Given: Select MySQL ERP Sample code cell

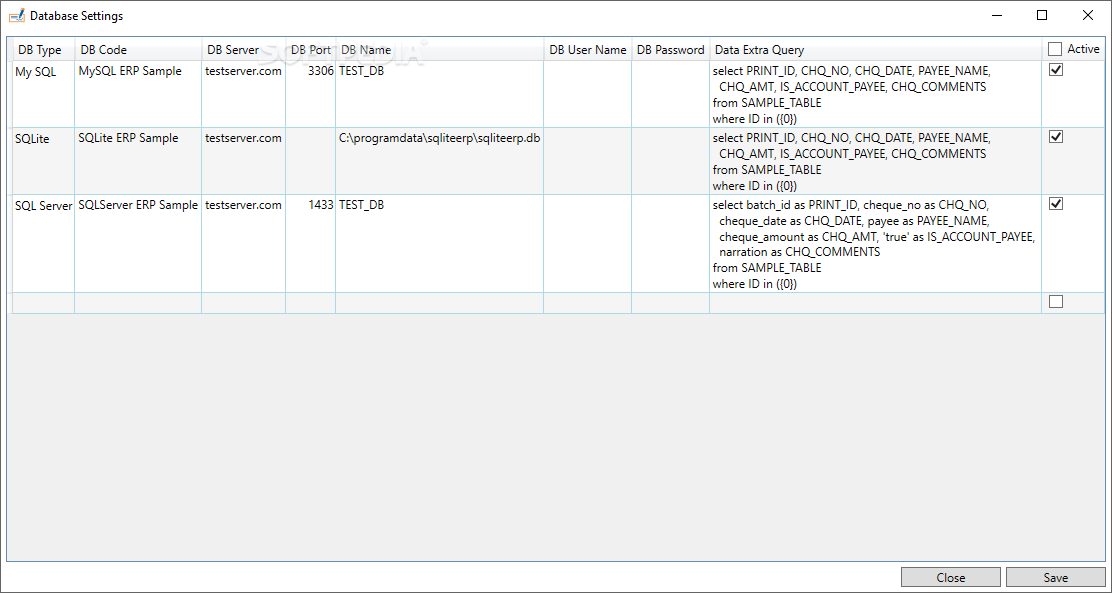Looking at the screenshot, I should 138,94.
